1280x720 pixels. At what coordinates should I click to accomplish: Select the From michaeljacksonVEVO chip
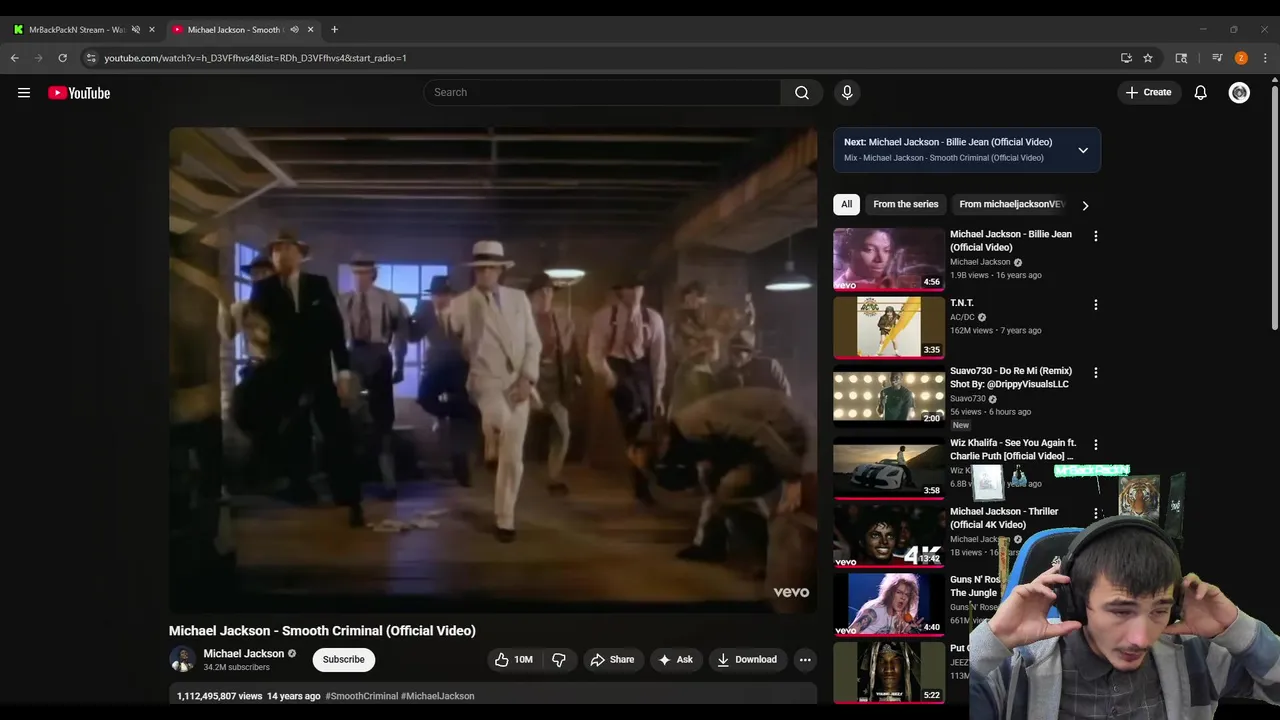1012,204
